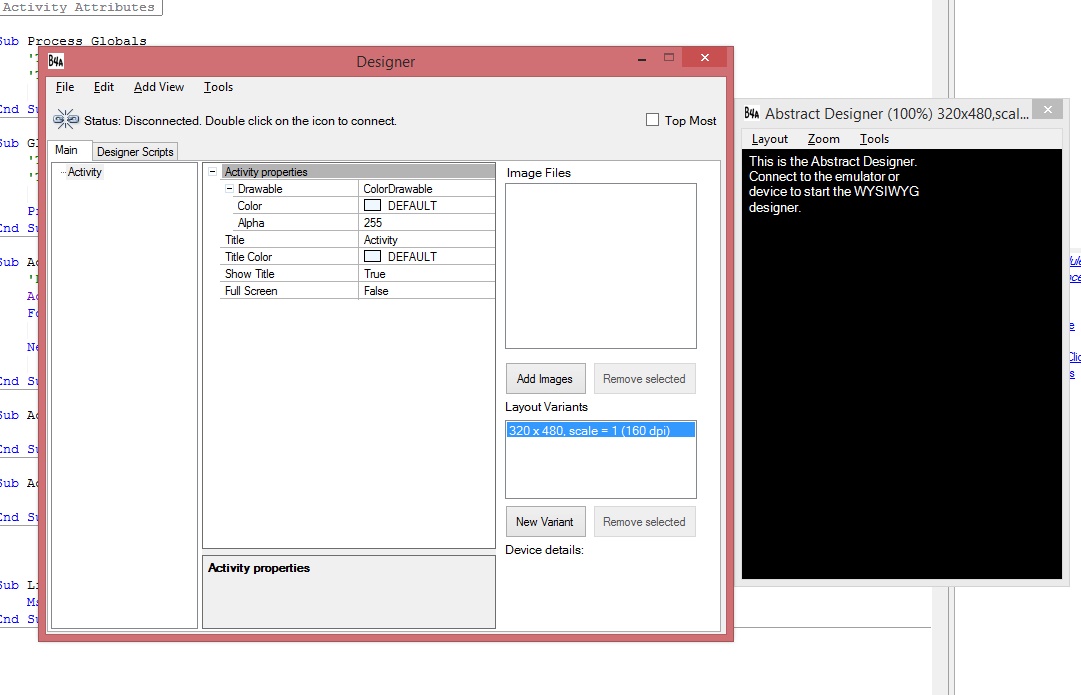Close the Designer window
Viewport: 1081px width, 695px height.
tap(705, 58)
